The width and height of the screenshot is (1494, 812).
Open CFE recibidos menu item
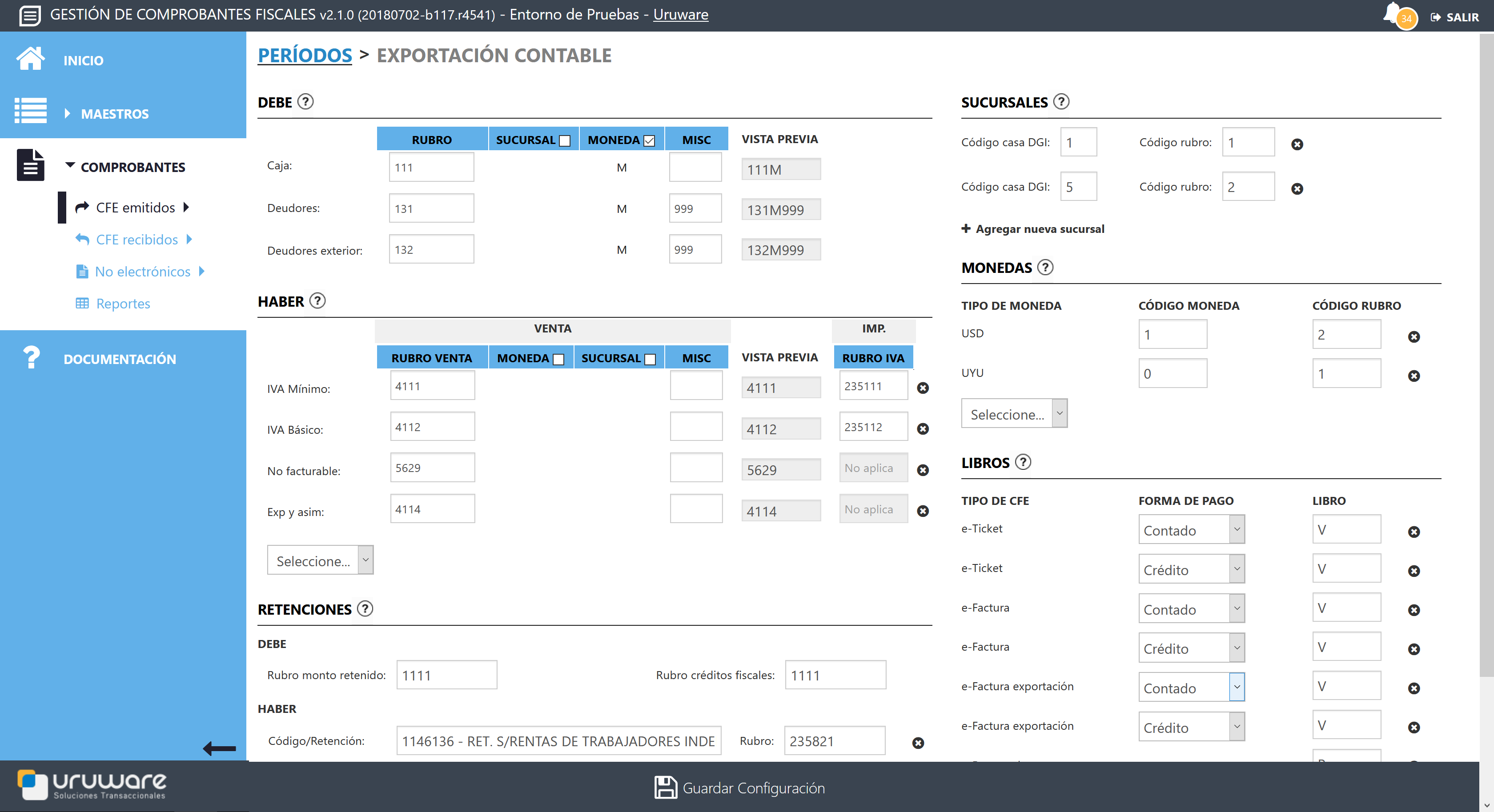click(137, 240)
